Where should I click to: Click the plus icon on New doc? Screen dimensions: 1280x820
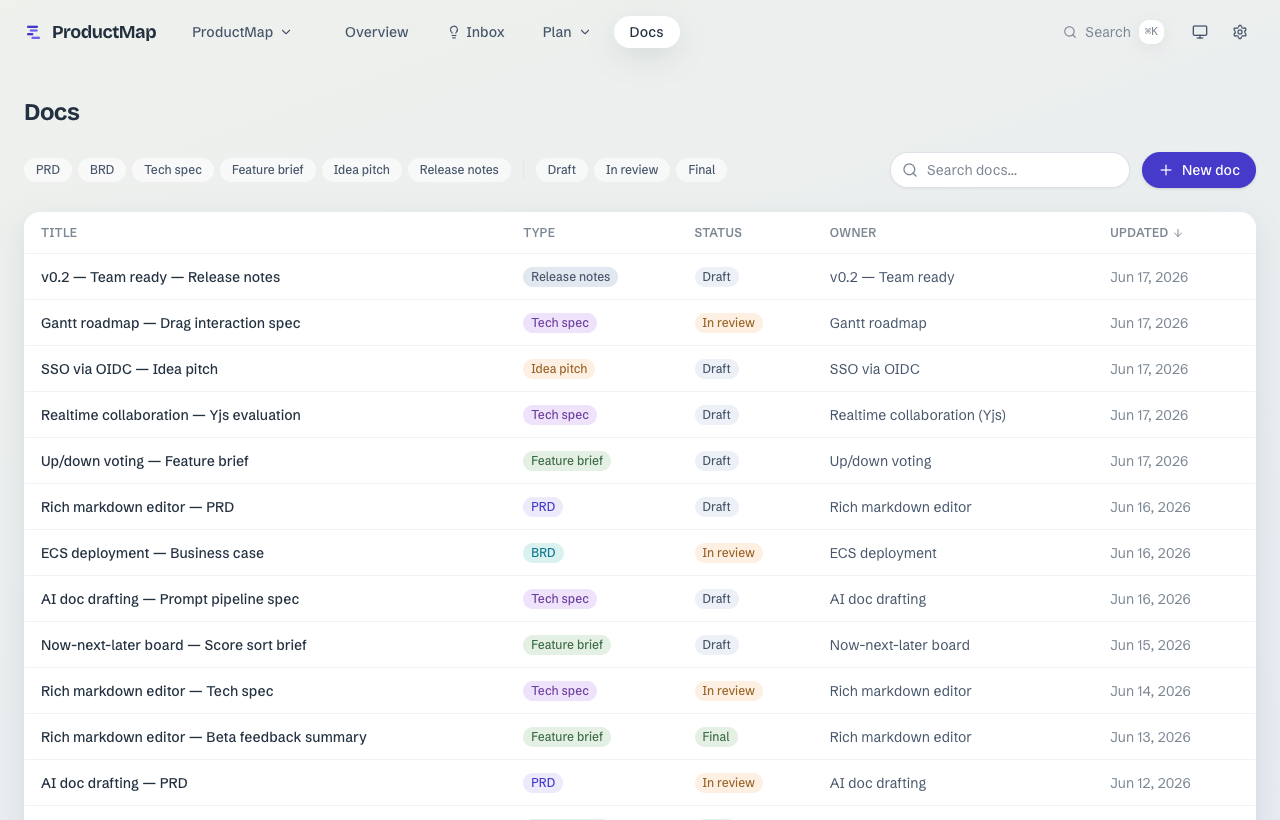1166,170
